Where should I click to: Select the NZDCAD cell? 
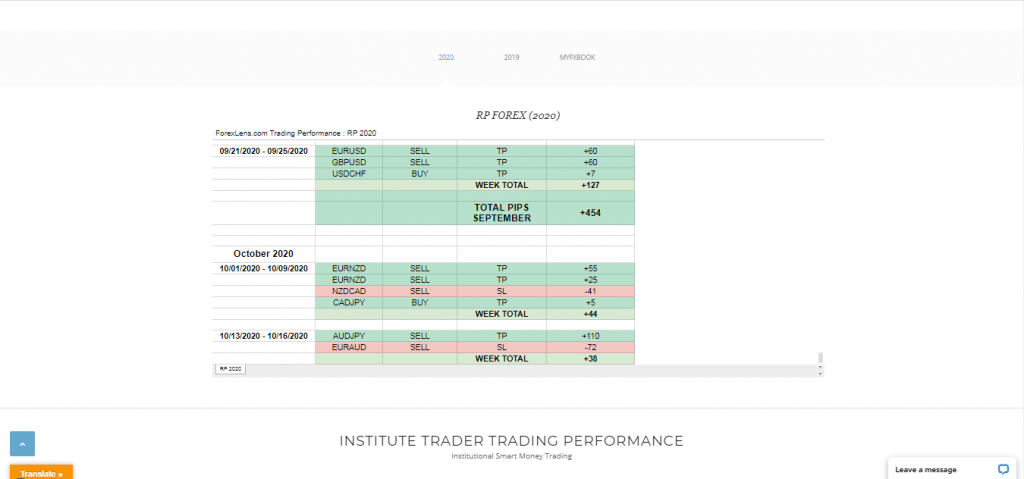point(349,291)
